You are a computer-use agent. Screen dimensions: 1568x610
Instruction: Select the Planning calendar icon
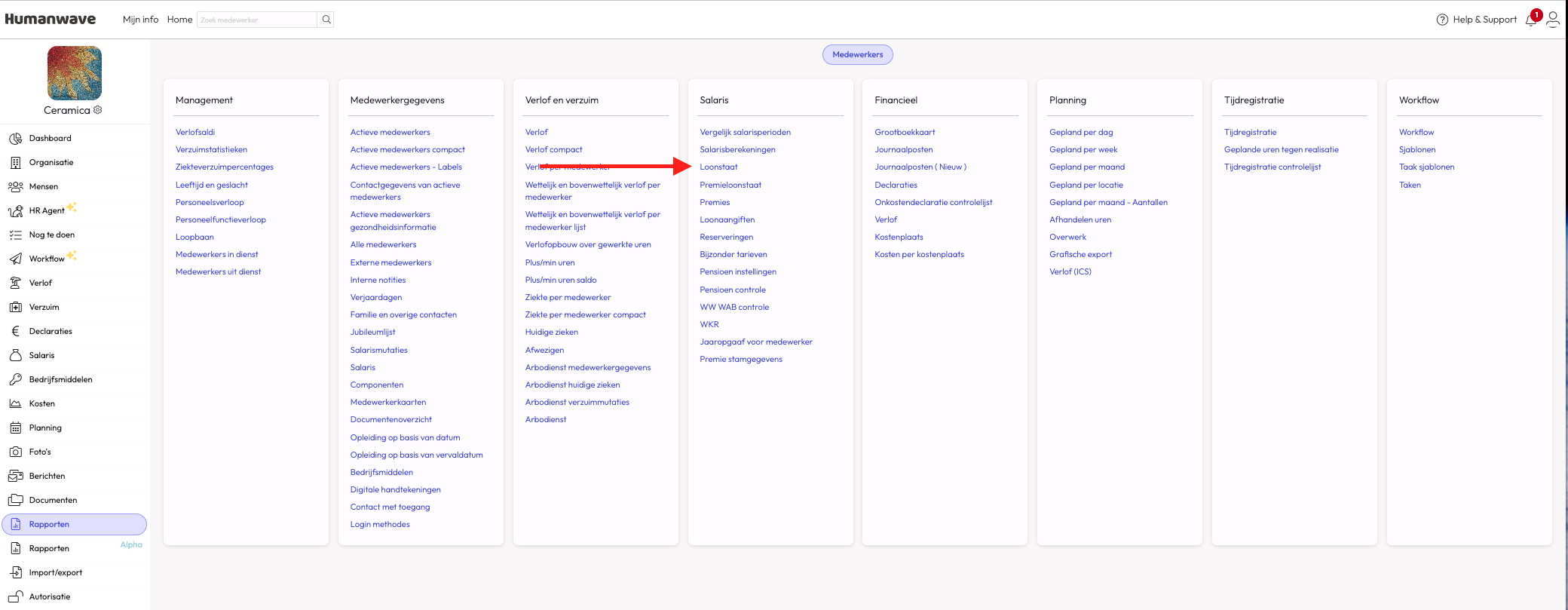click(15, 428)
